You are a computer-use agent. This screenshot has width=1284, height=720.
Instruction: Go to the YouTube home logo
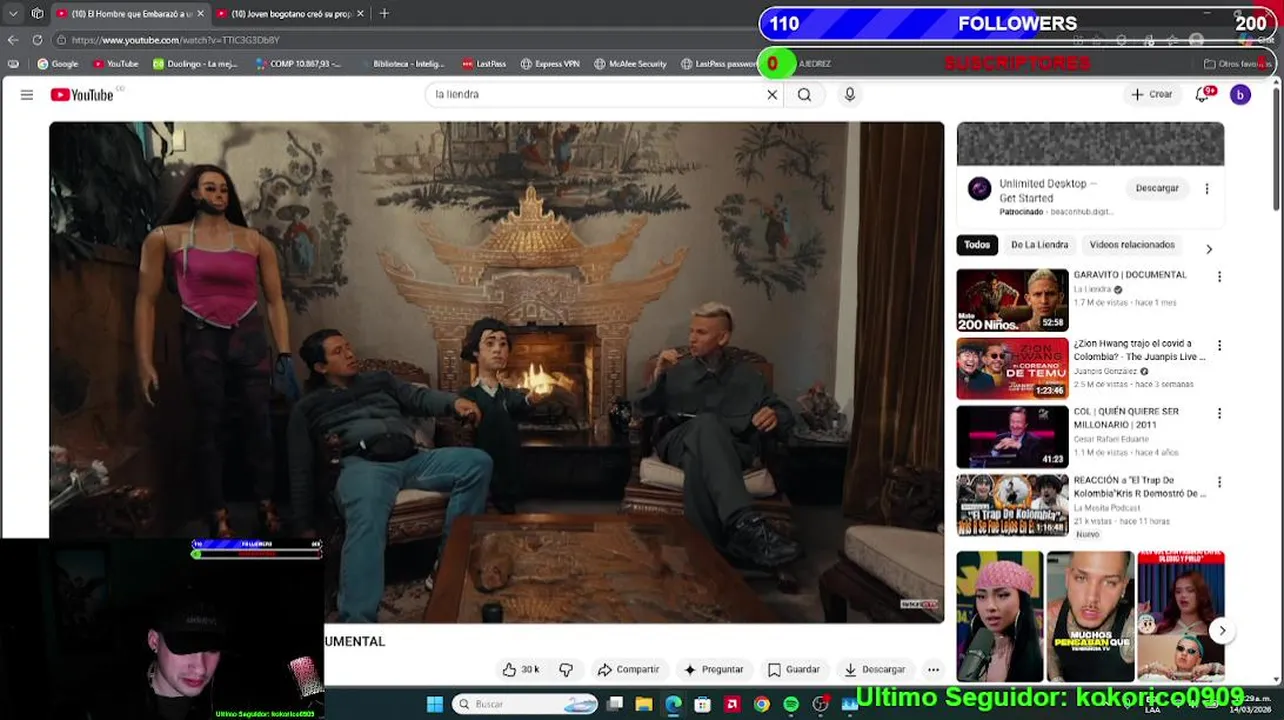coord(82,95)
